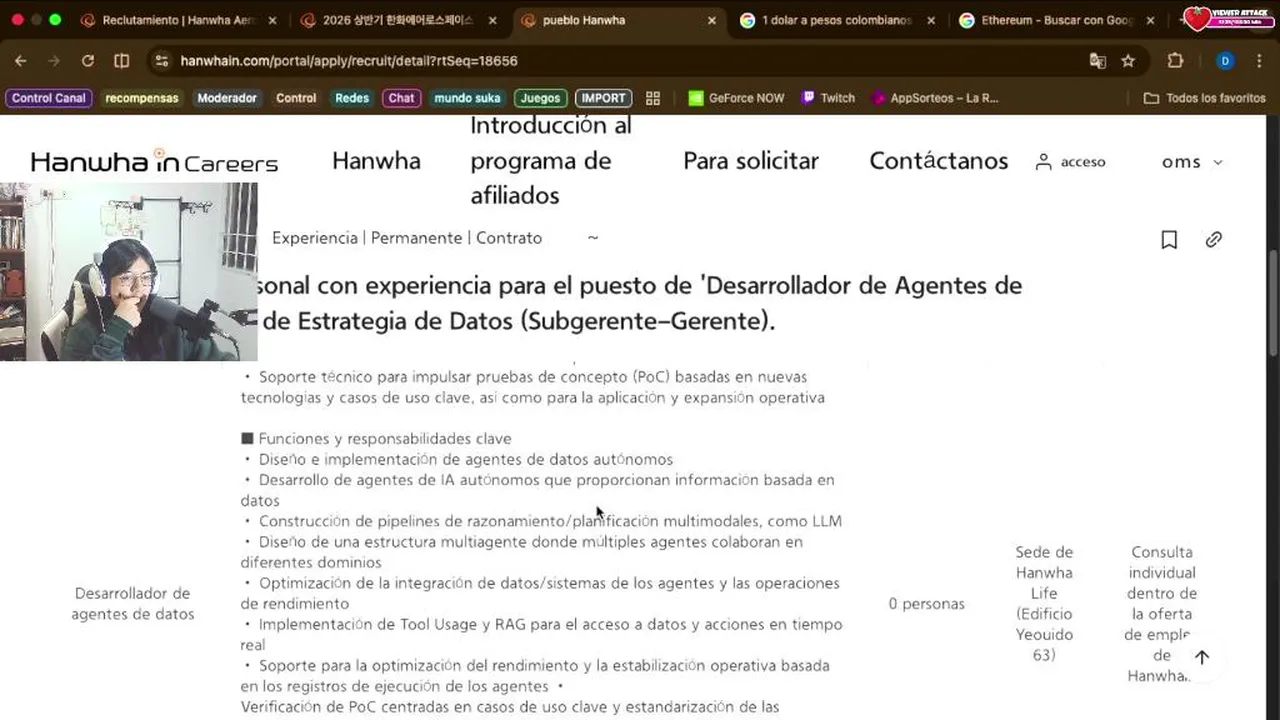Close the 1 dolar a pesos colombianos tab
This screenshot has height=720, width=1280.
tap(931, 20)
